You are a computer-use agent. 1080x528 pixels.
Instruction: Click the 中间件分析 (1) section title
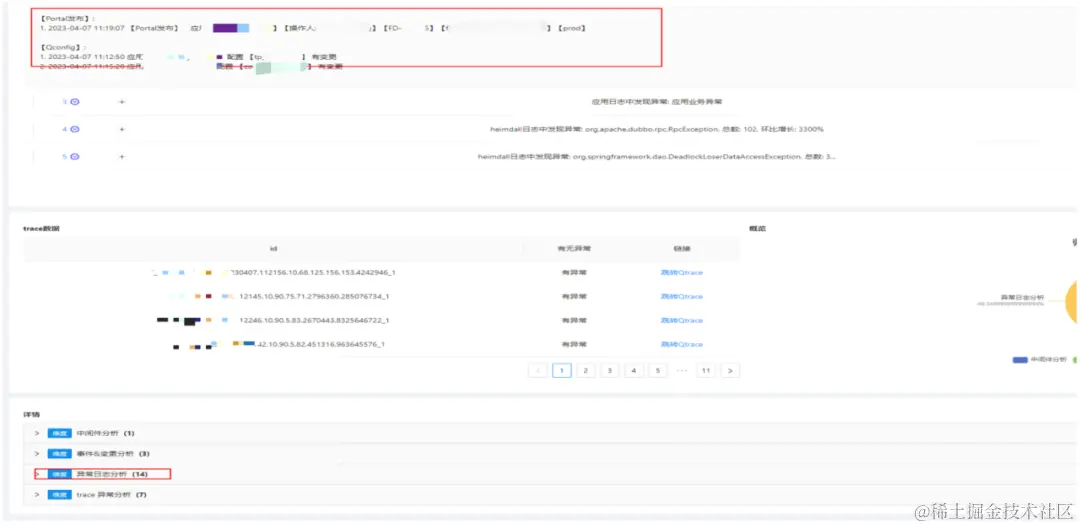click(105, 433)
